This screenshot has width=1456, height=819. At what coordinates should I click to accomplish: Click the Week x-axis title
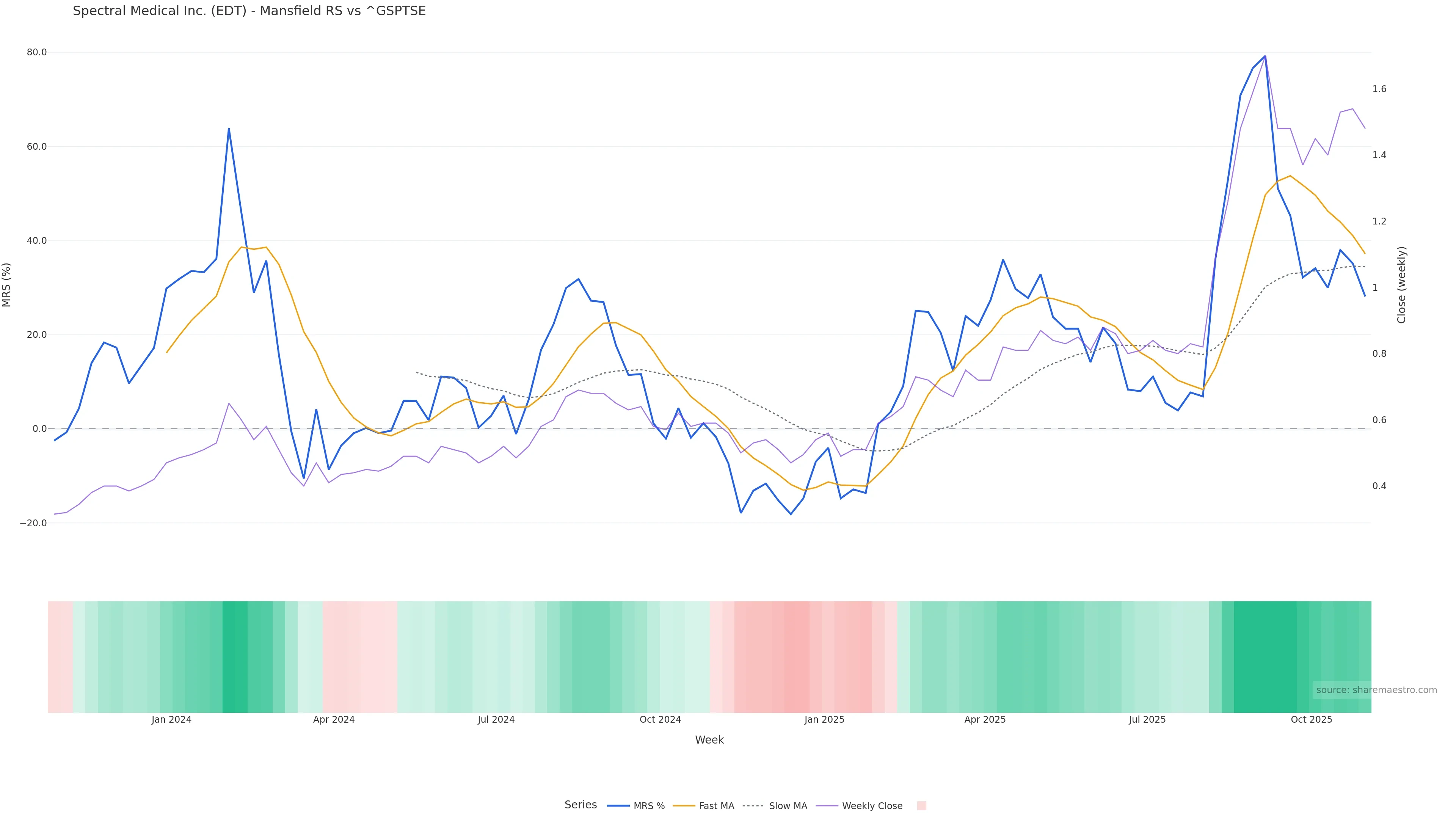709,740
